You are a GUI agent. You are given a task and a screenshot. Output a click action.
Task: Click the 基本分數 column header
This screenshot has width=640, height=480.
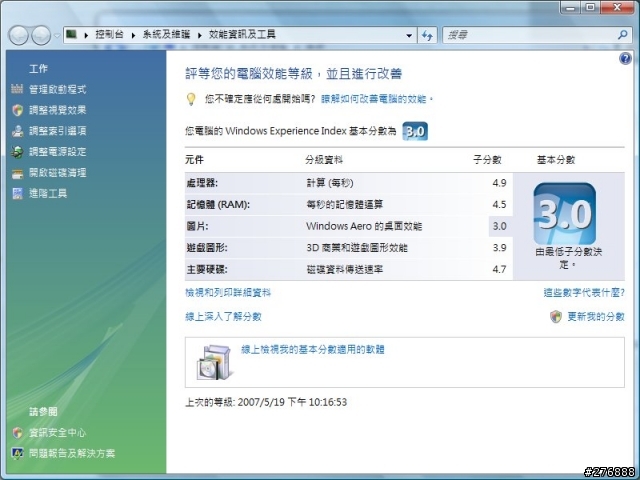(x=556, y=160)
